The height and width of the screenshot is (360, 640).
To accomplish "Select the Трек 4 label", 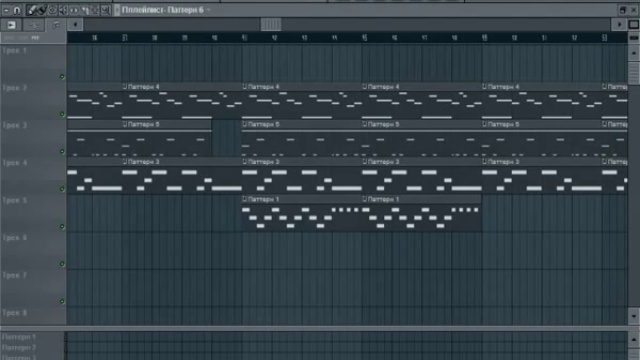I will click(15, 163).
